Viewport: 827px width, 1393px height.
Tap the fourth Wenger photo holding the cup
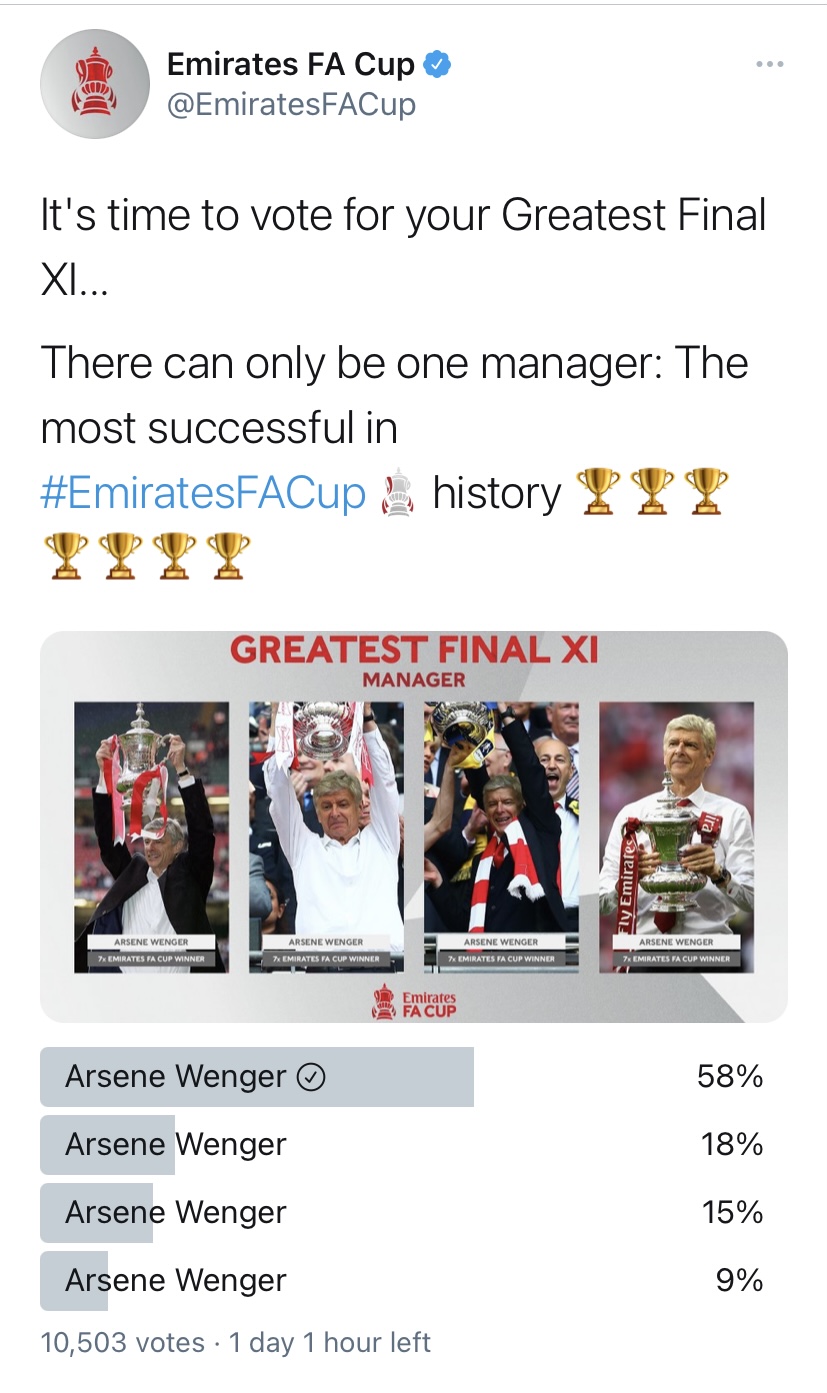point(676,837)
